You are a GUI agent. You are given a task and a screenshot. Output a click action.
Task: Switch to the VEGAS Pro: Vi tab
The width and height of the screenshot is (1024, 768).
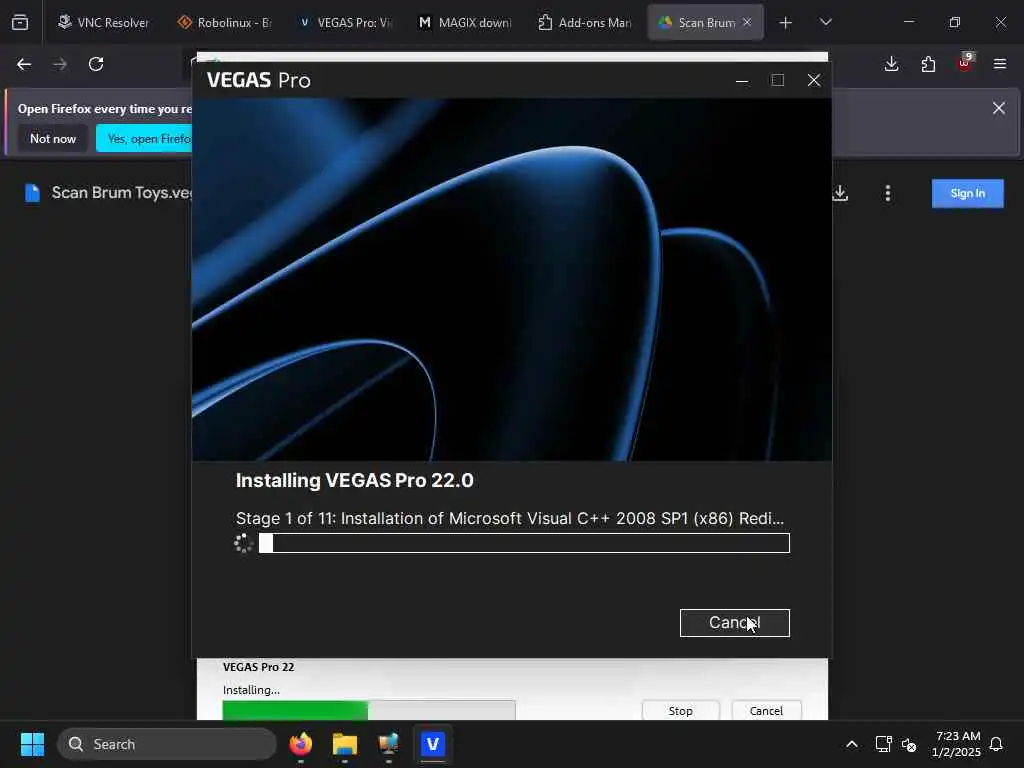click(x=345, y=22)
